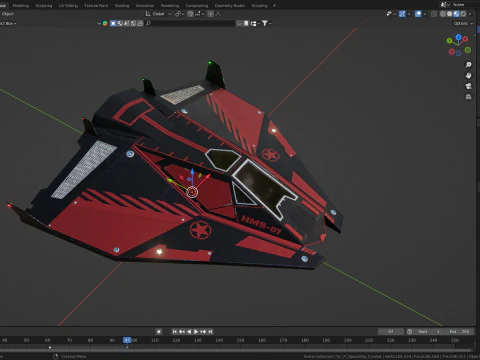Click the current frame number field
Screen dimensions: 480x360
391,332
